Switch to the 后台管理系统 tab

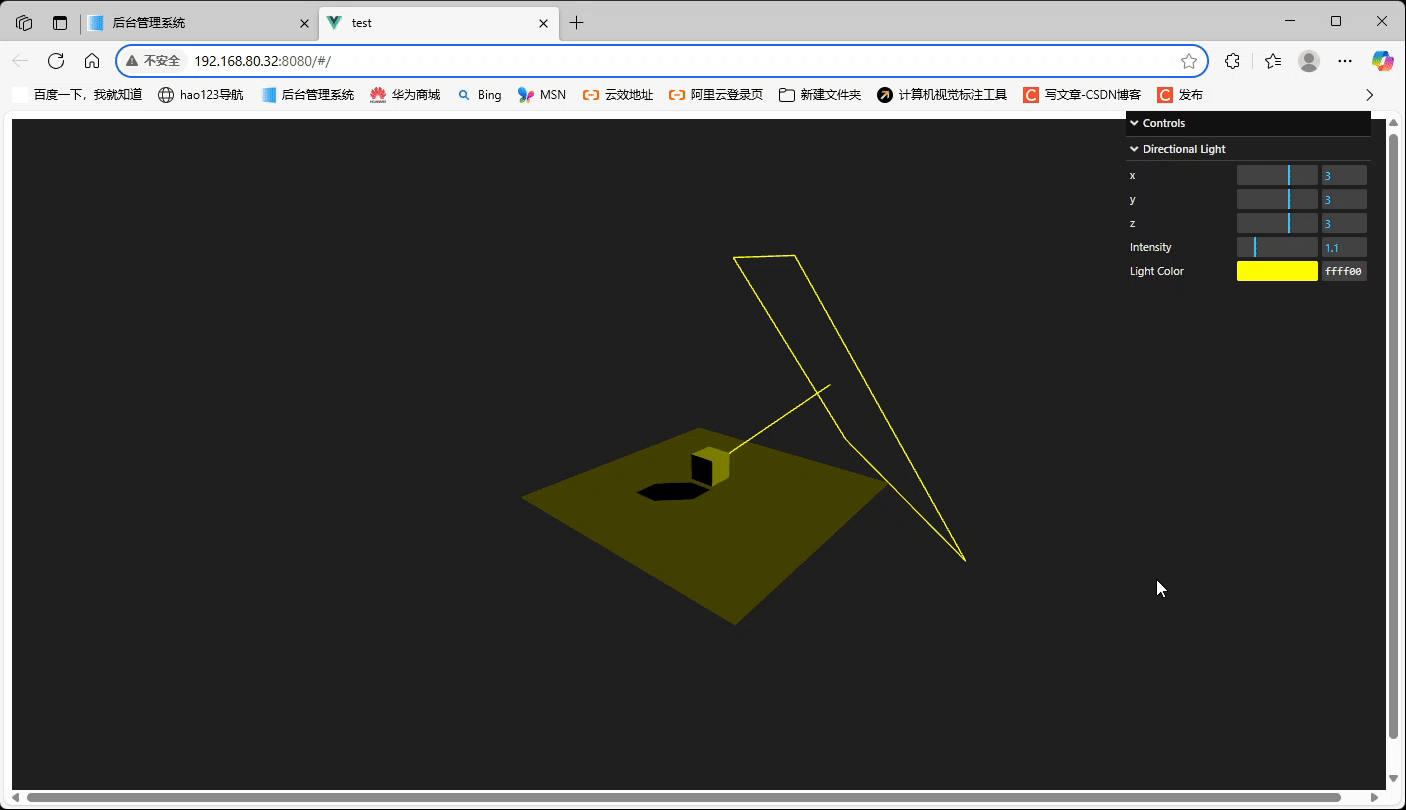[x=190, y=22]
